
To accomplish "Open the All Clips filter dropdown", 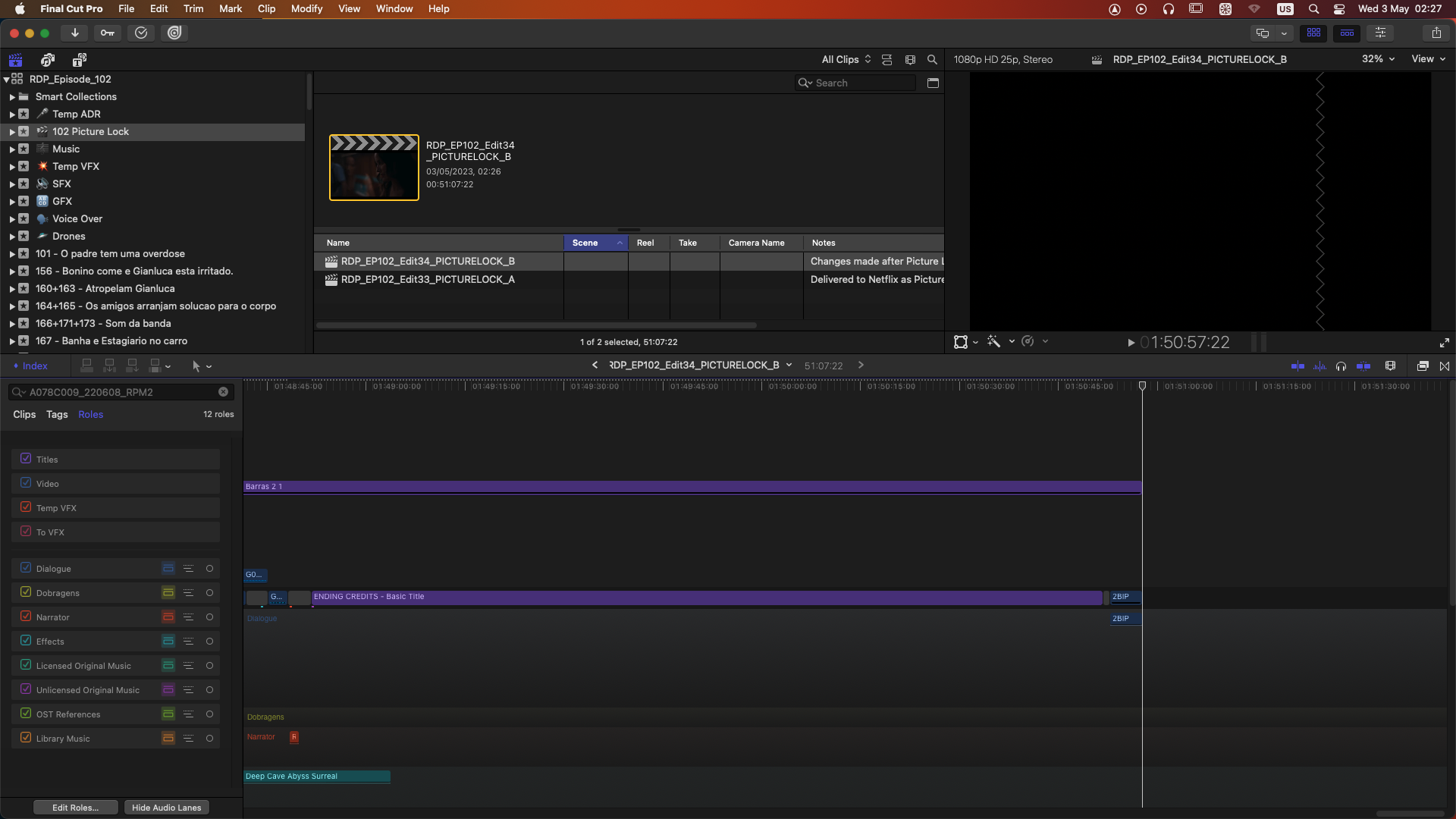I will [x=846, y=60].
